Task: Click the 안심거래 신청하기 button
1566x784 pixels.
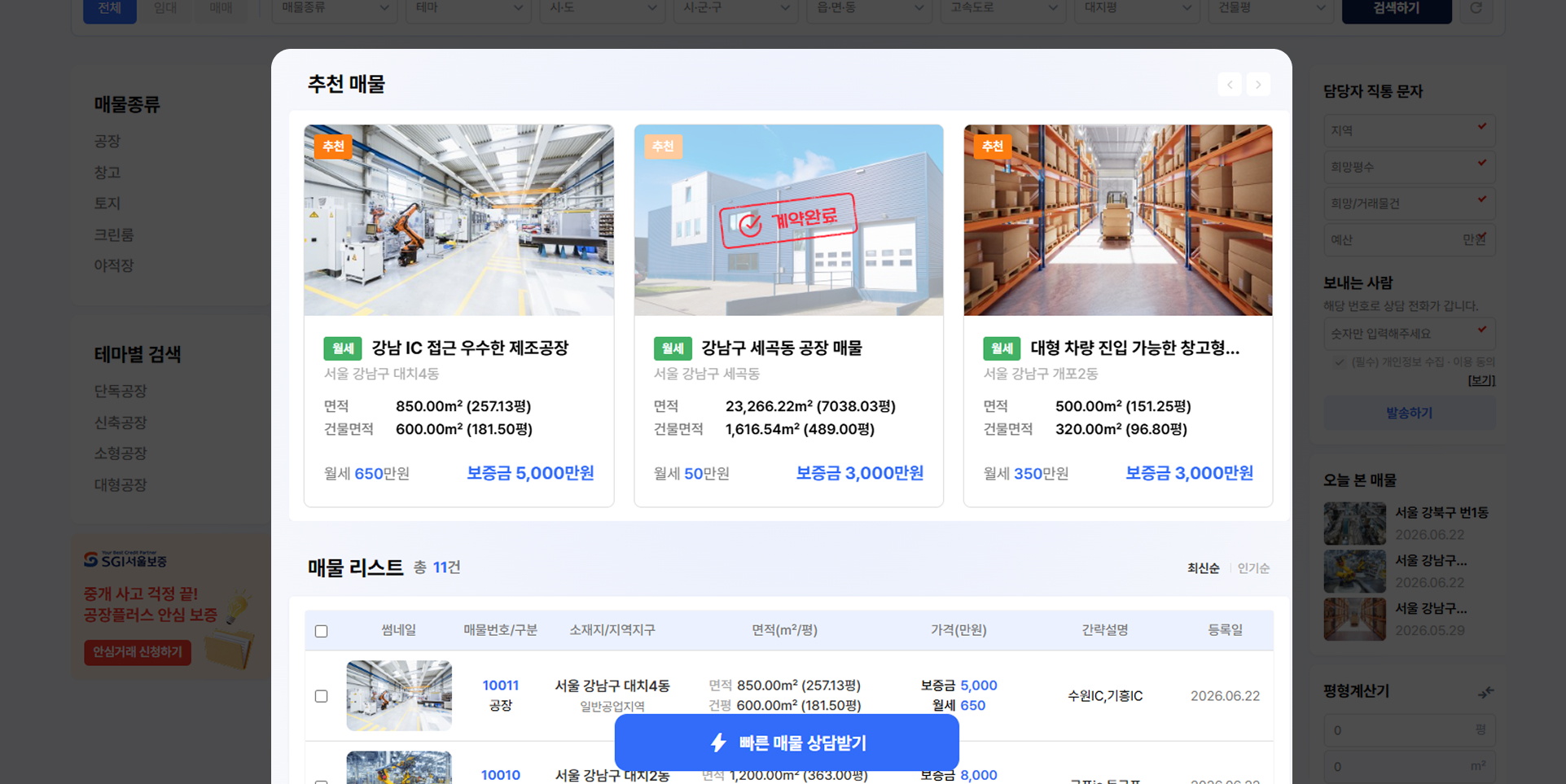Action: [x=137, y=652]
